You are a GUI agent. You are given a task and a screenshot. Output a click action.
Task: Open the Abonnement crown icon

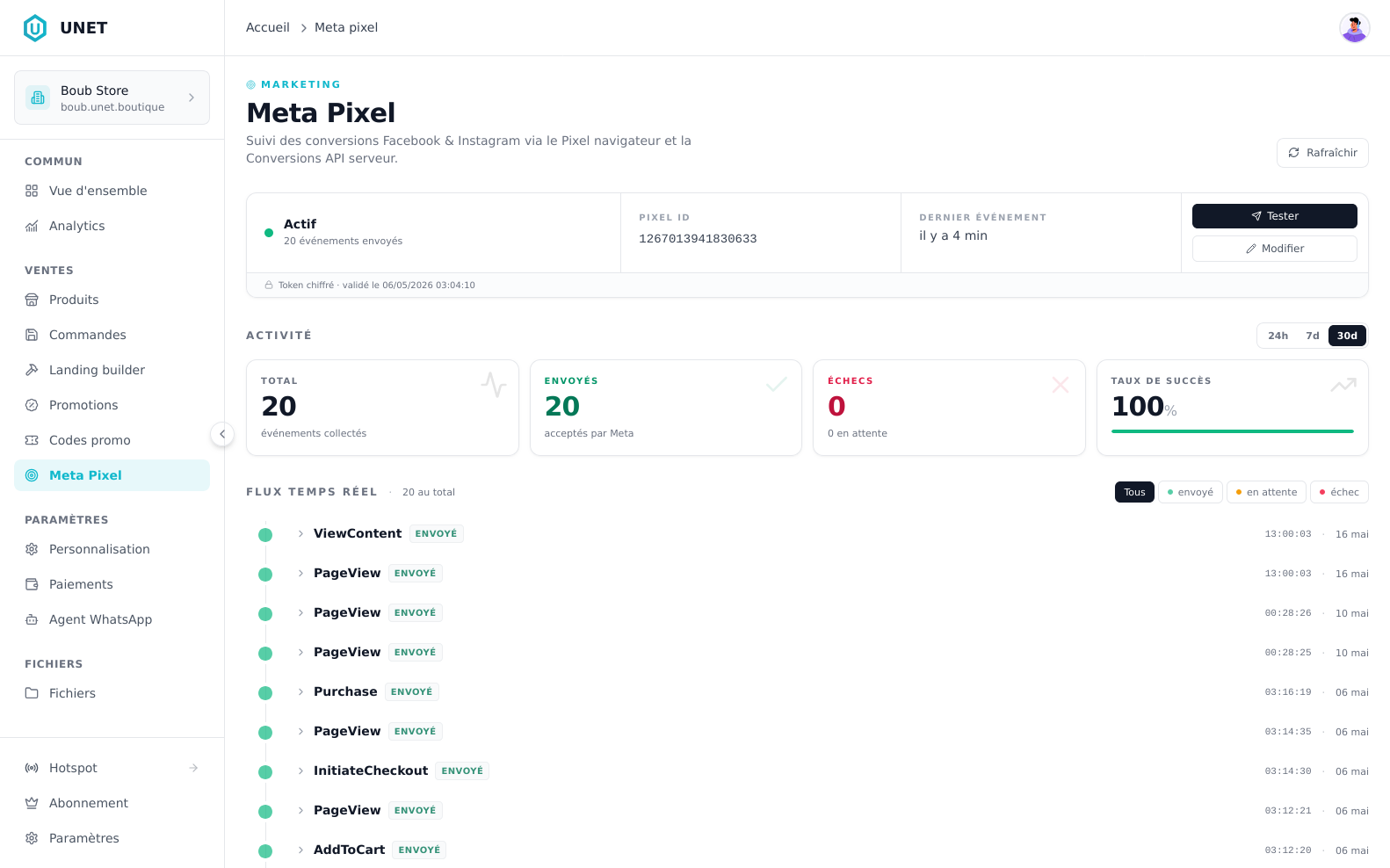32,803
